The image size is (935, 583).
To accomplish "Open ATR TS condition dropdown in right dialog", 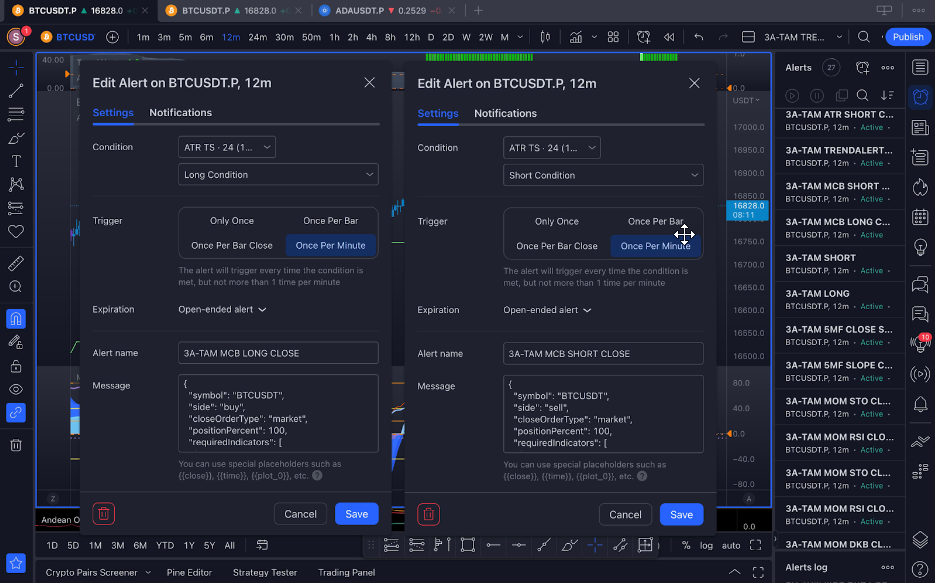I will (x=552, y=148).
